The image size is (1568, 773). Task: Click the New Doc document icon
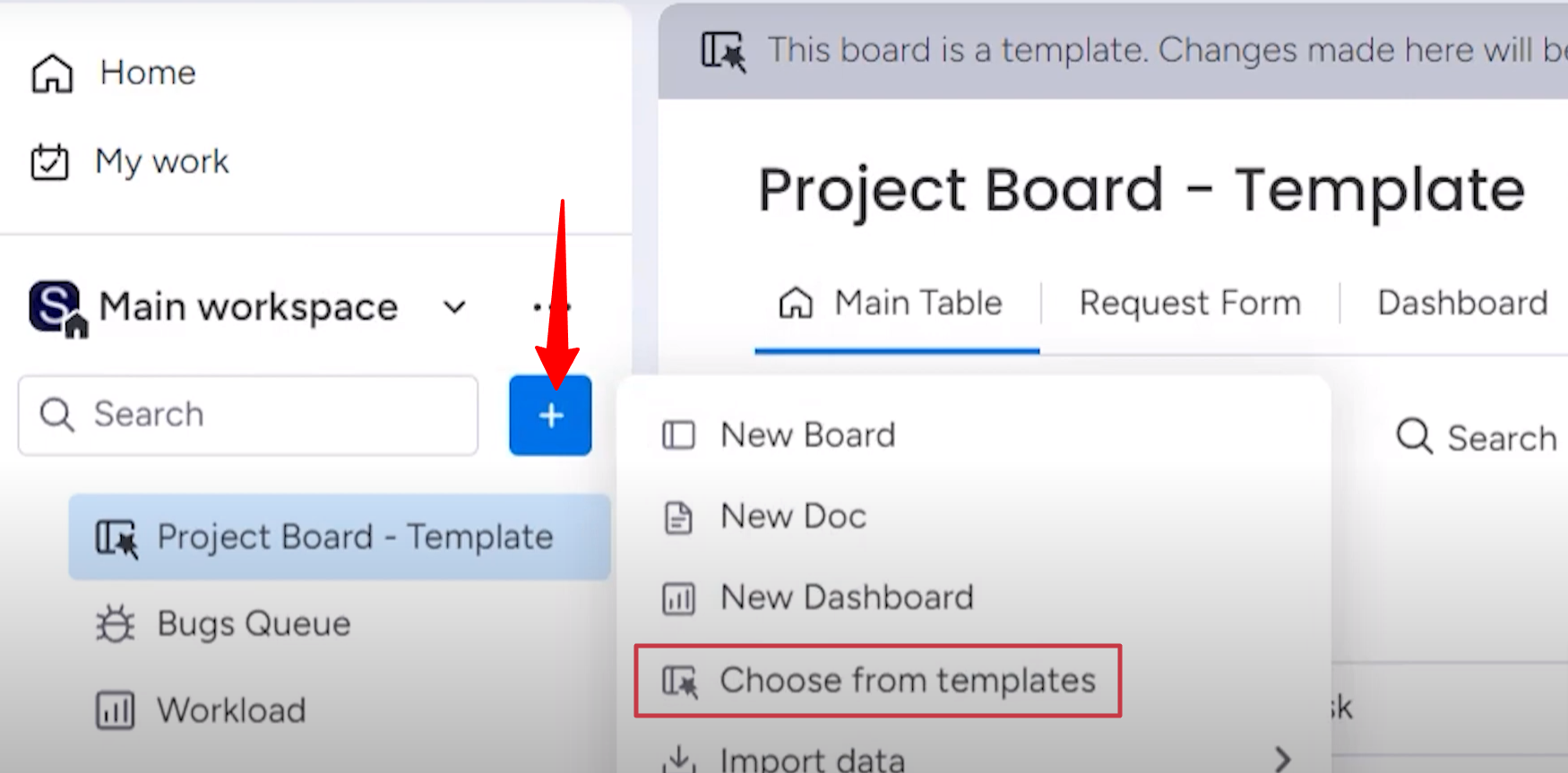coord(677,517)
